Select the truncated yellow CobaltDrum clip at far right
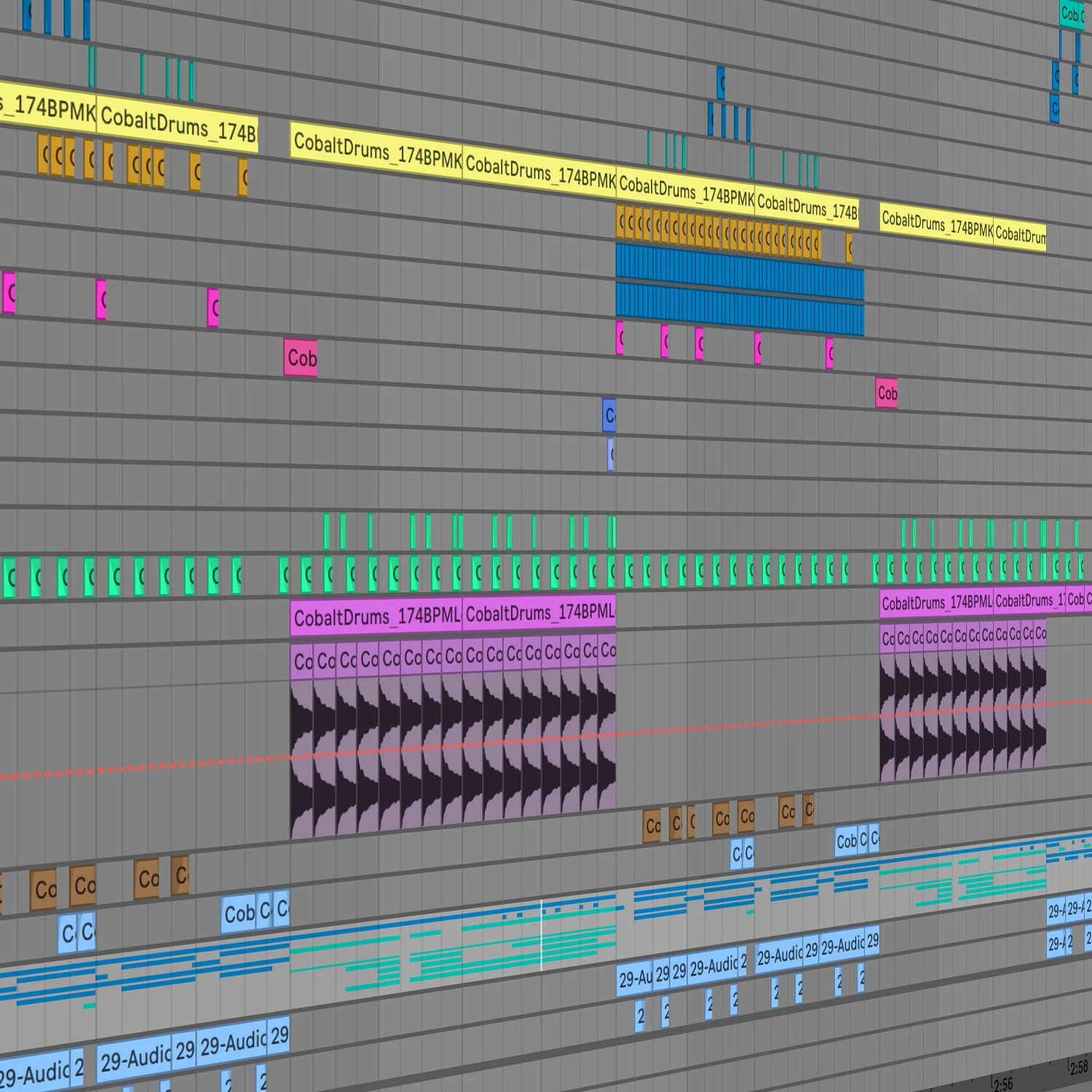This screenshot has height=1092, width=1092. [x=1020, y=235]
